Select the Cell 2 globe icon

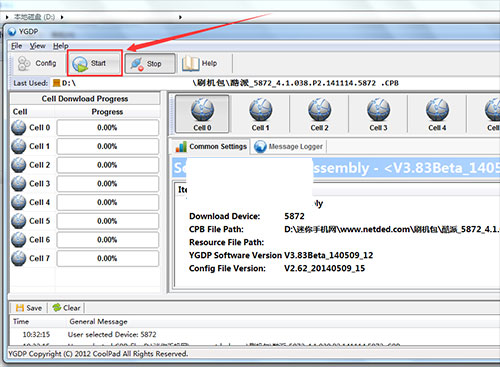(x=319, y=109)
